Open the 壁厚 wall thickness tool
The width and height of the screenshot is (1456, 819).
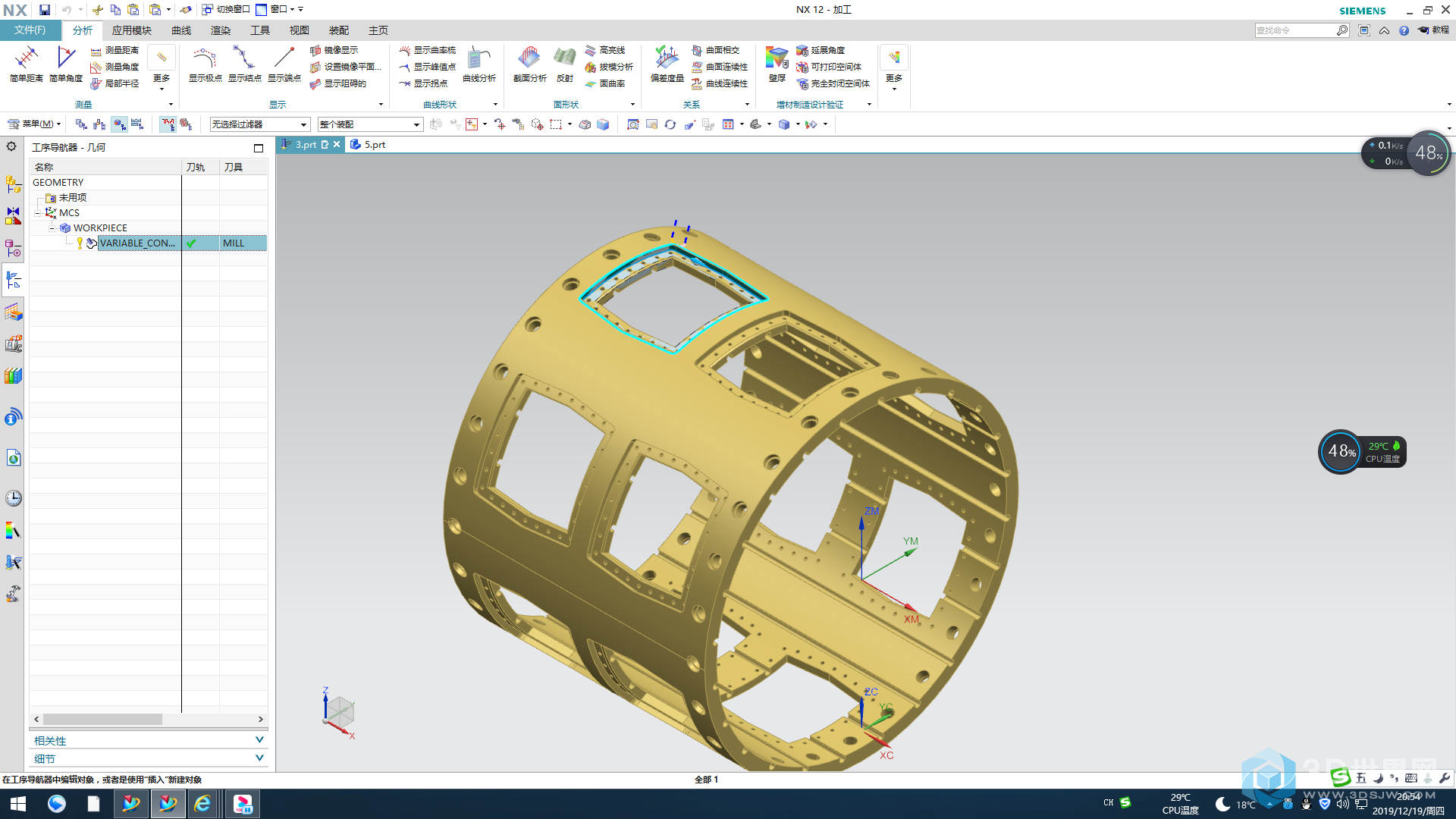point(777,64)
